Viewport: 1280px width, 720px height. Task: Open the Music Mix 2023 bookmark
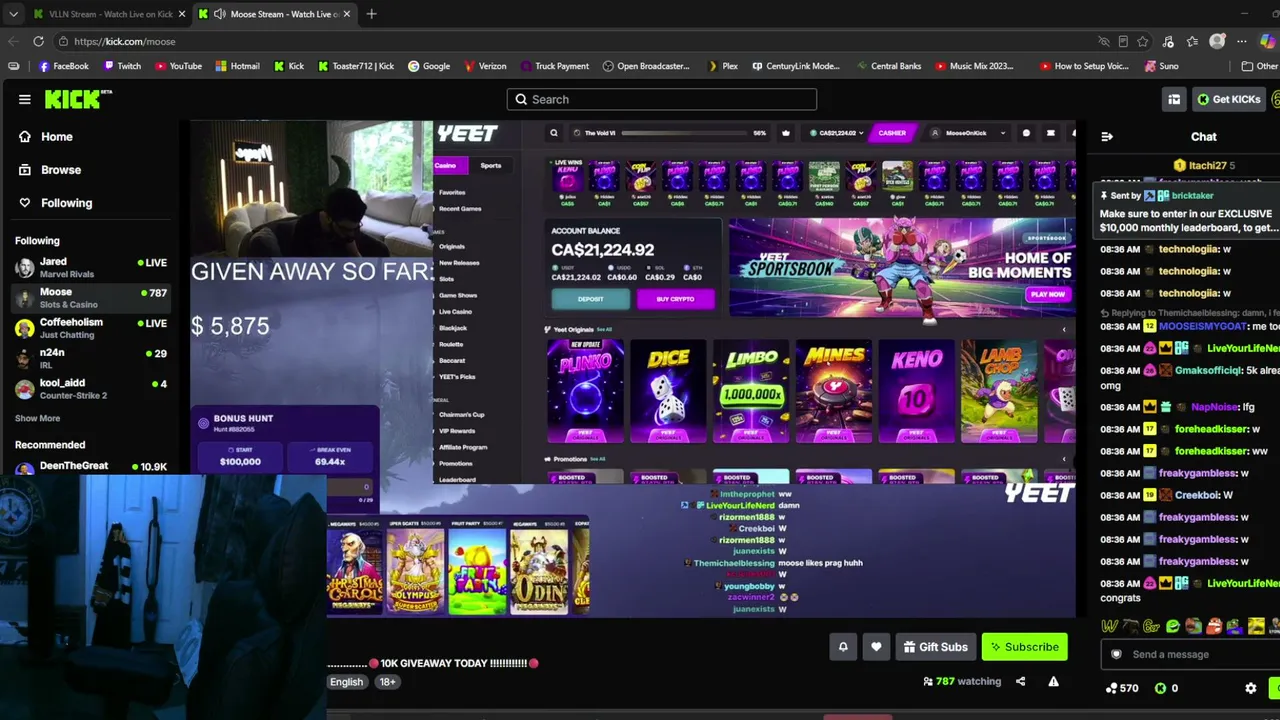974,66
